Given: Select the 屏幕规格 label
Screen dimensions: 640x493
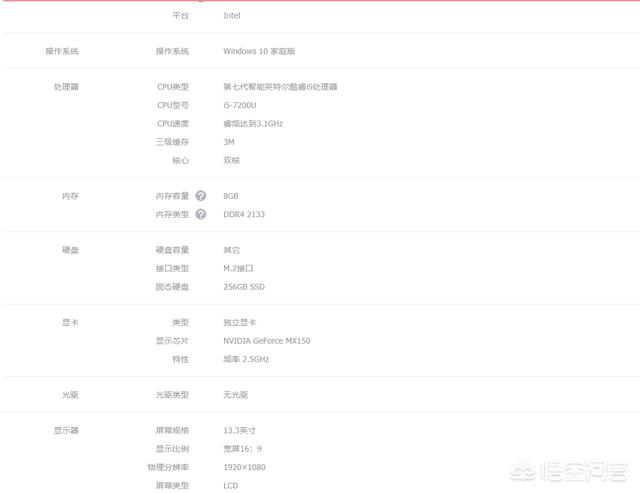Looking at the screenshot, I should pos(172,430).
